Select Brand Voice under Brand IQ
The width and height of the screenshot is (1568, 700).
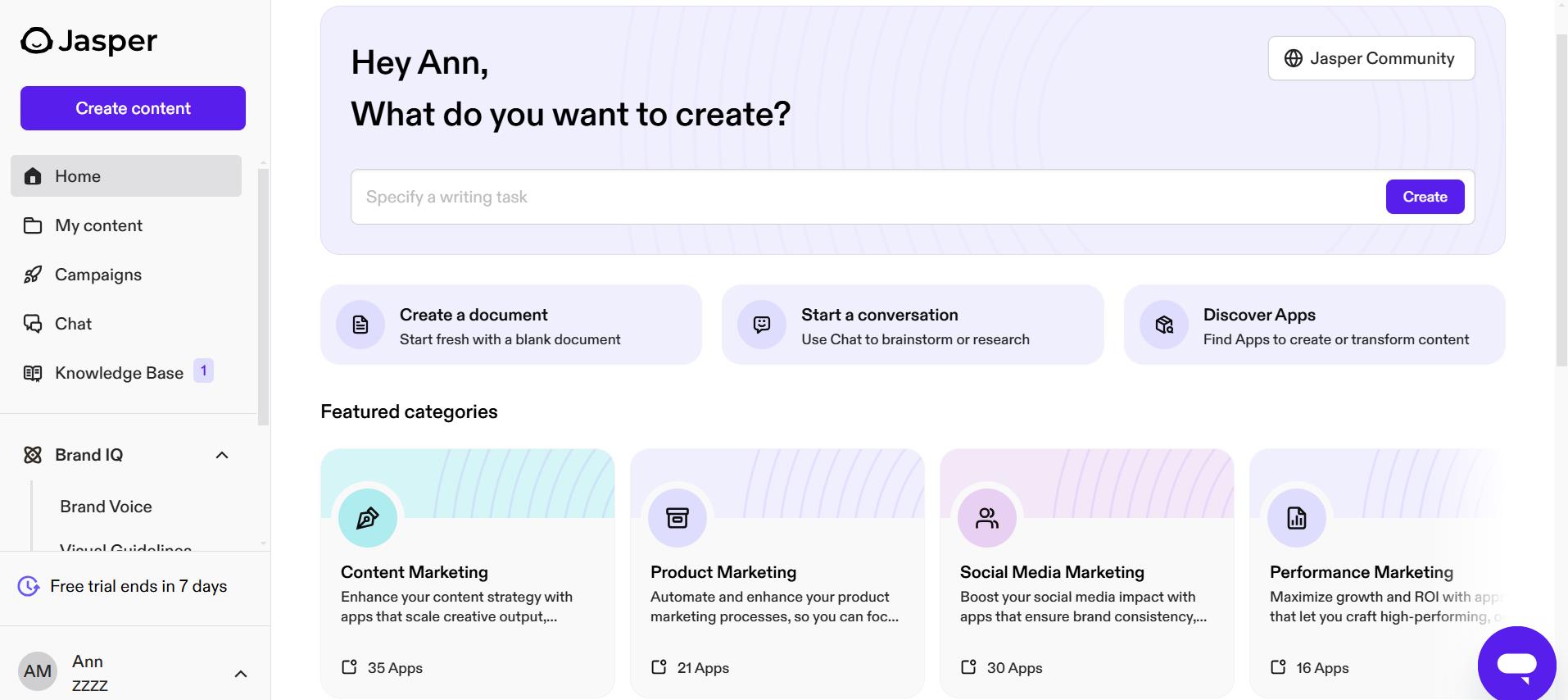point(106,507)
